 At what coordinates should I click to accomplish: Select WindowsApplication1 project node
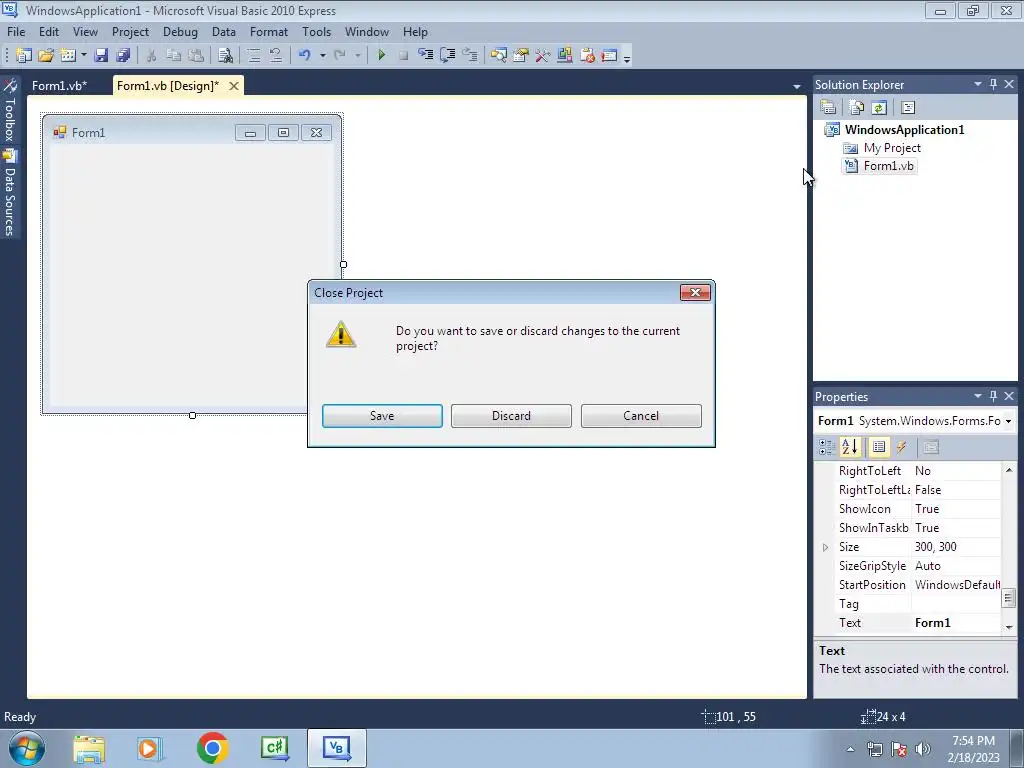pos(904,129)
